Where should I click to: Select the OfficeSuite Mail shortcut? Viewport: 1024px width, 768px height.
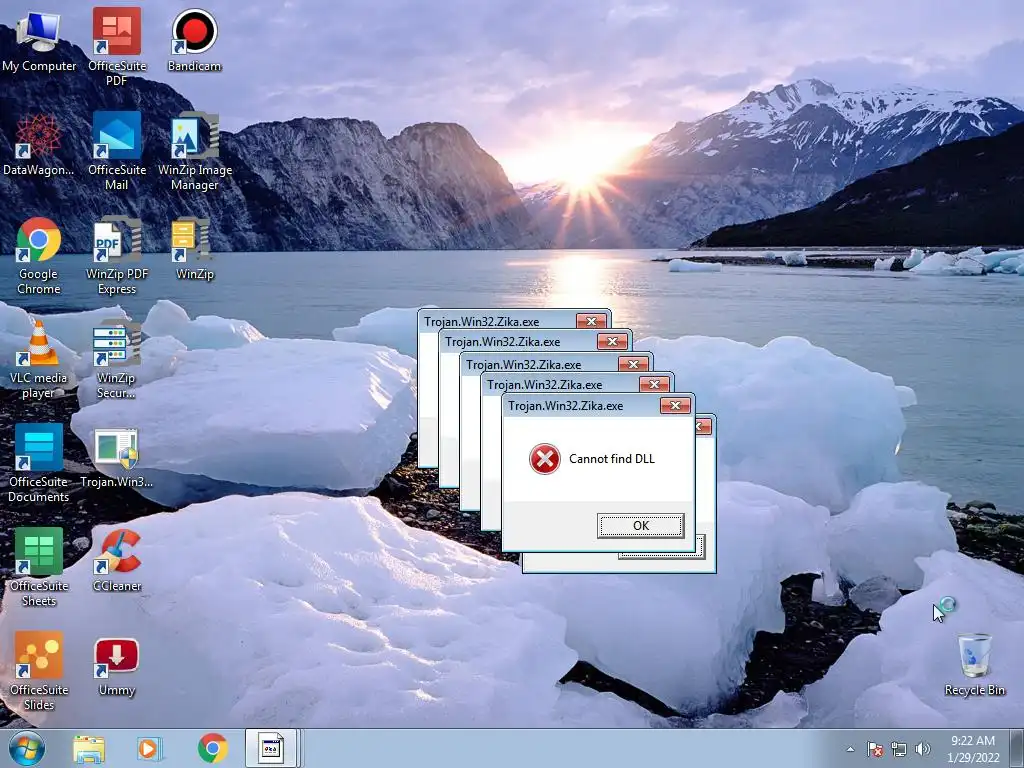pos(117,150)
